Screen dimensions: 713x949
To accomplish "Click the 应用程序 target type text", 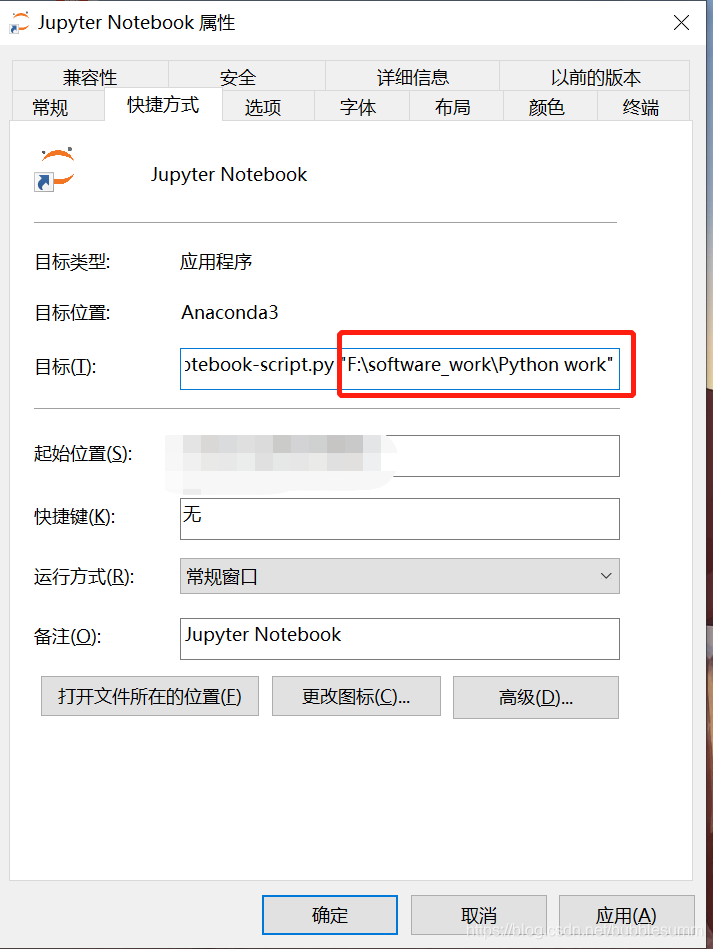I will click(215, 261).
